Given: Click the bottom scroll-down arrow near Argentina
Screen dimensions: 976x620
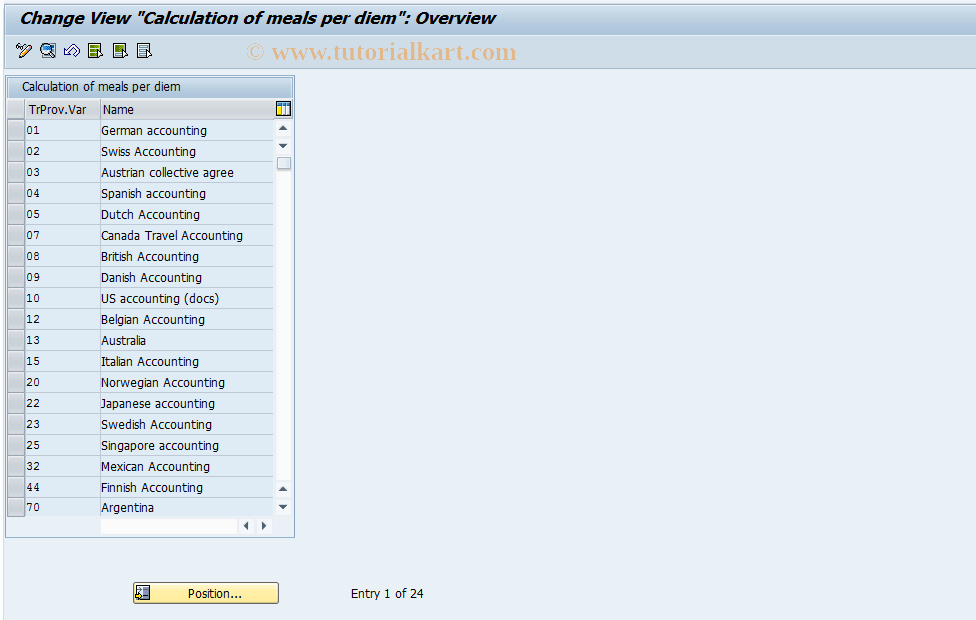Looking at the screenshot, I should 283,507.
